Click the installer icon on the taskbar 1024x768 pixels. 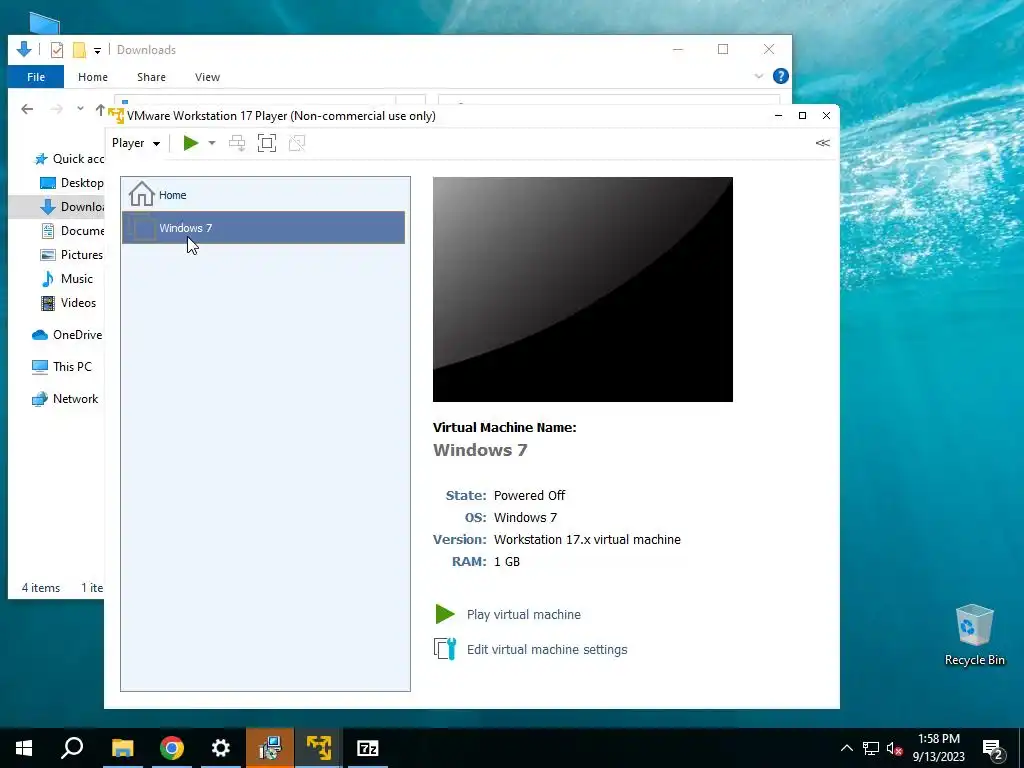(x=270, y=748)
